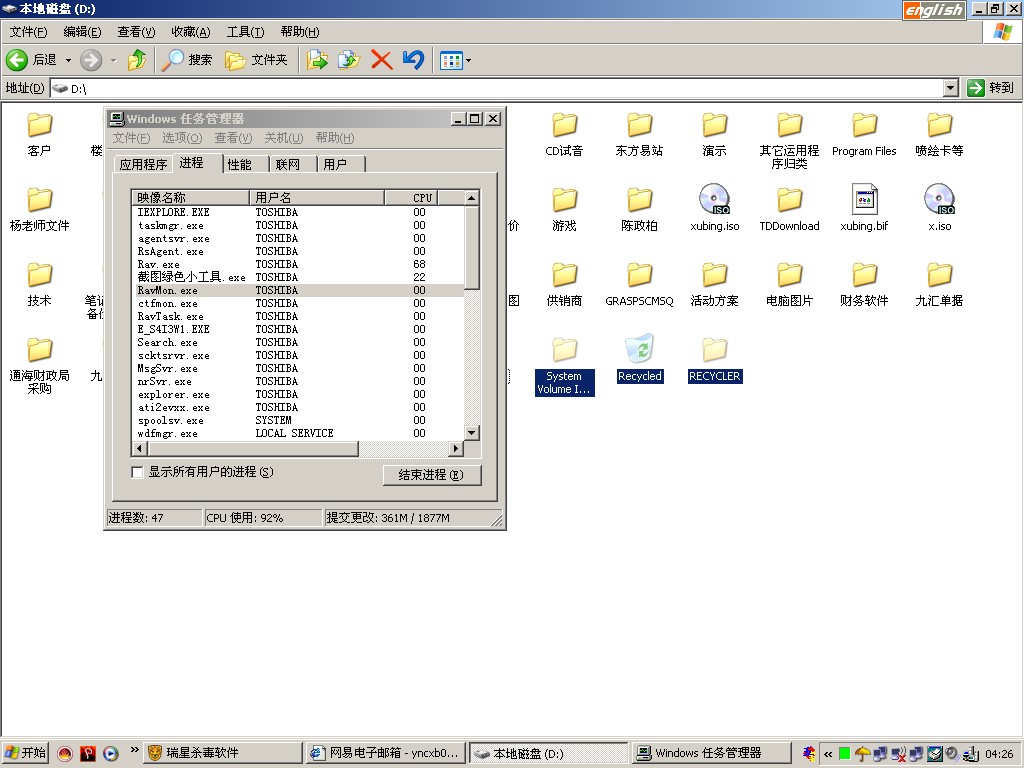Click the Copy To folder icon
1024x768 pixels.
(348, 60)
